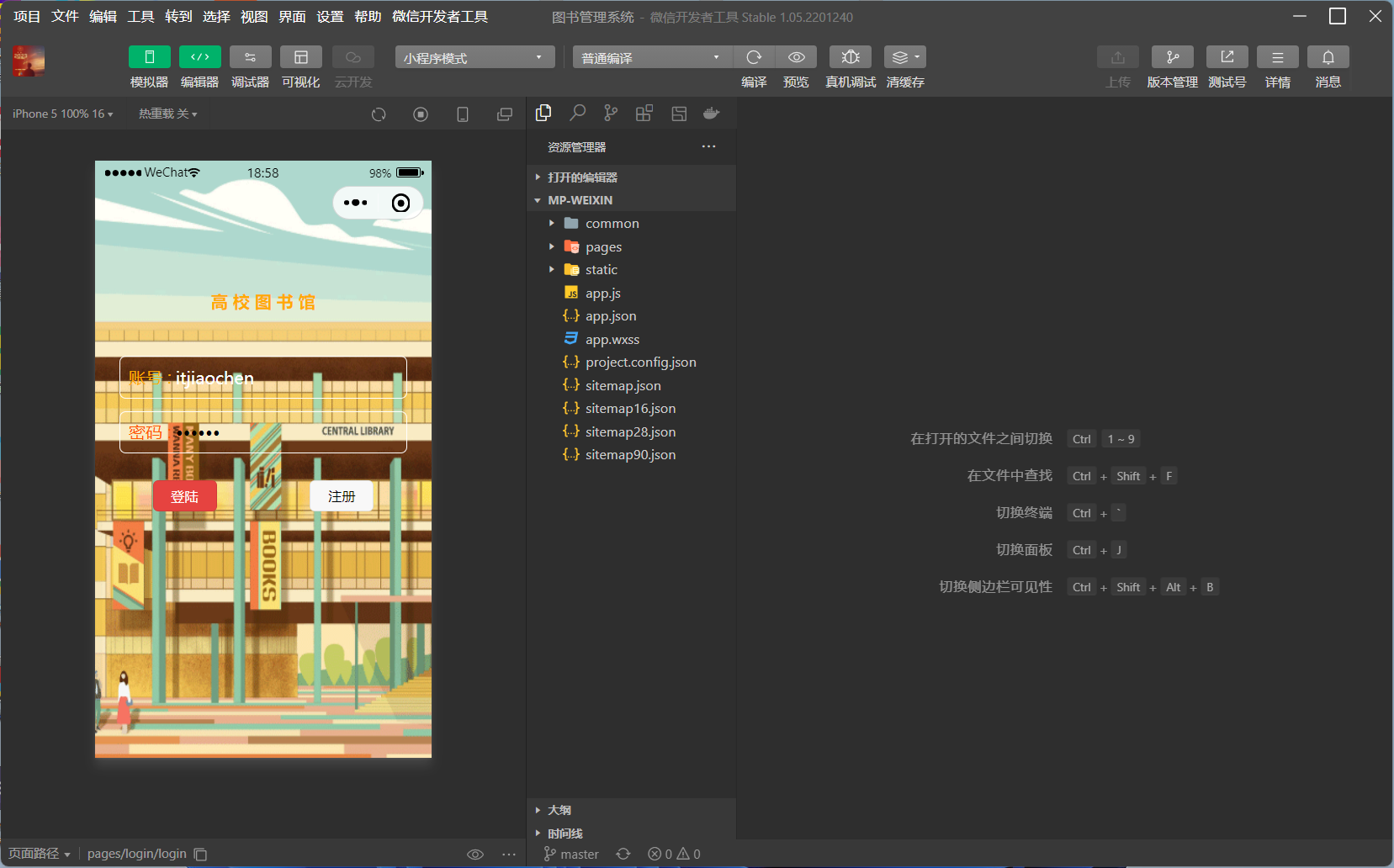Click the mini program capsule close circle
The image size is (1394, 868).
401,203
